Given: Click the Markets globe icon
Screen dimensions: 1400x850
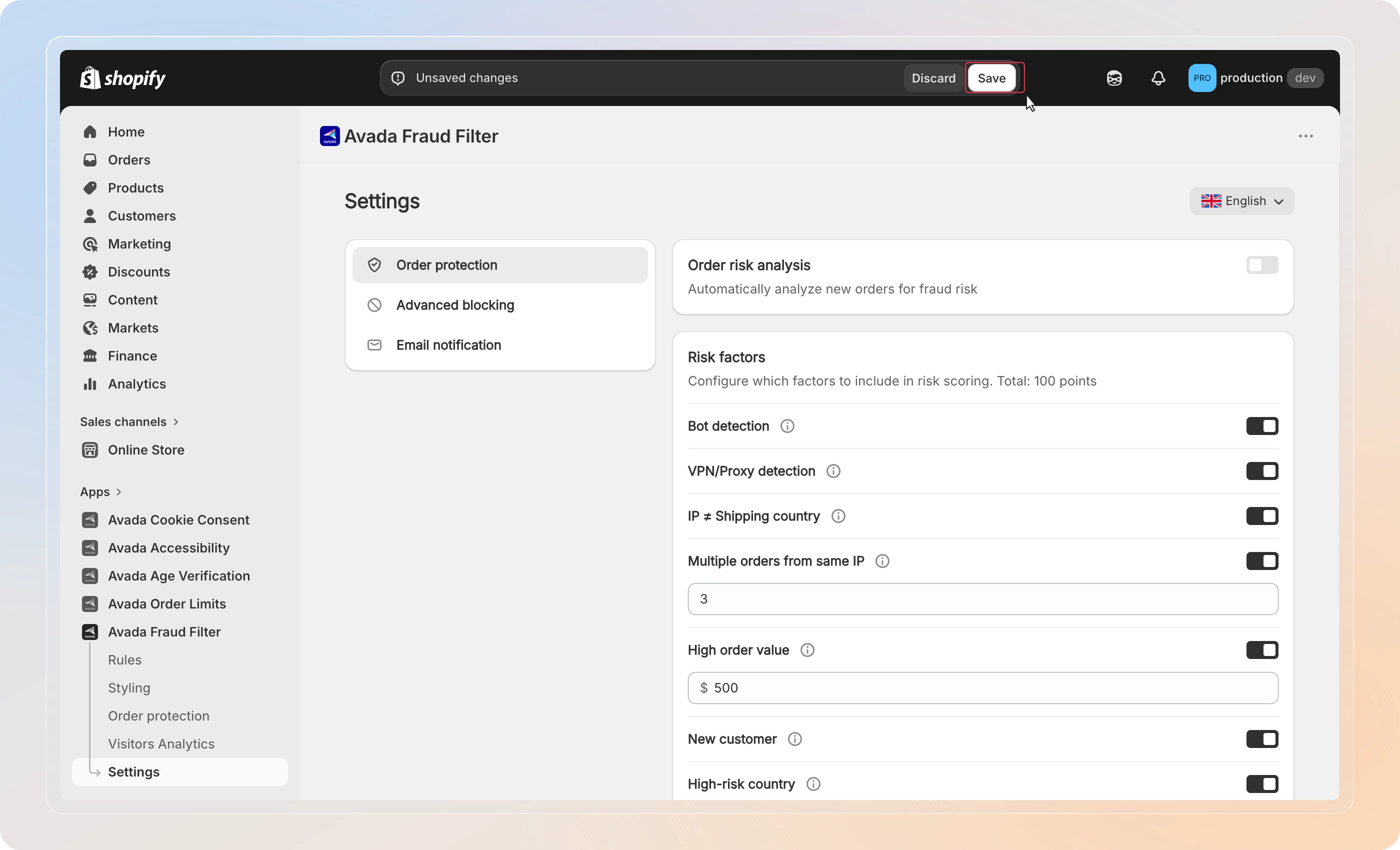Looking at the screenshot, I should [x=90, y=328].
